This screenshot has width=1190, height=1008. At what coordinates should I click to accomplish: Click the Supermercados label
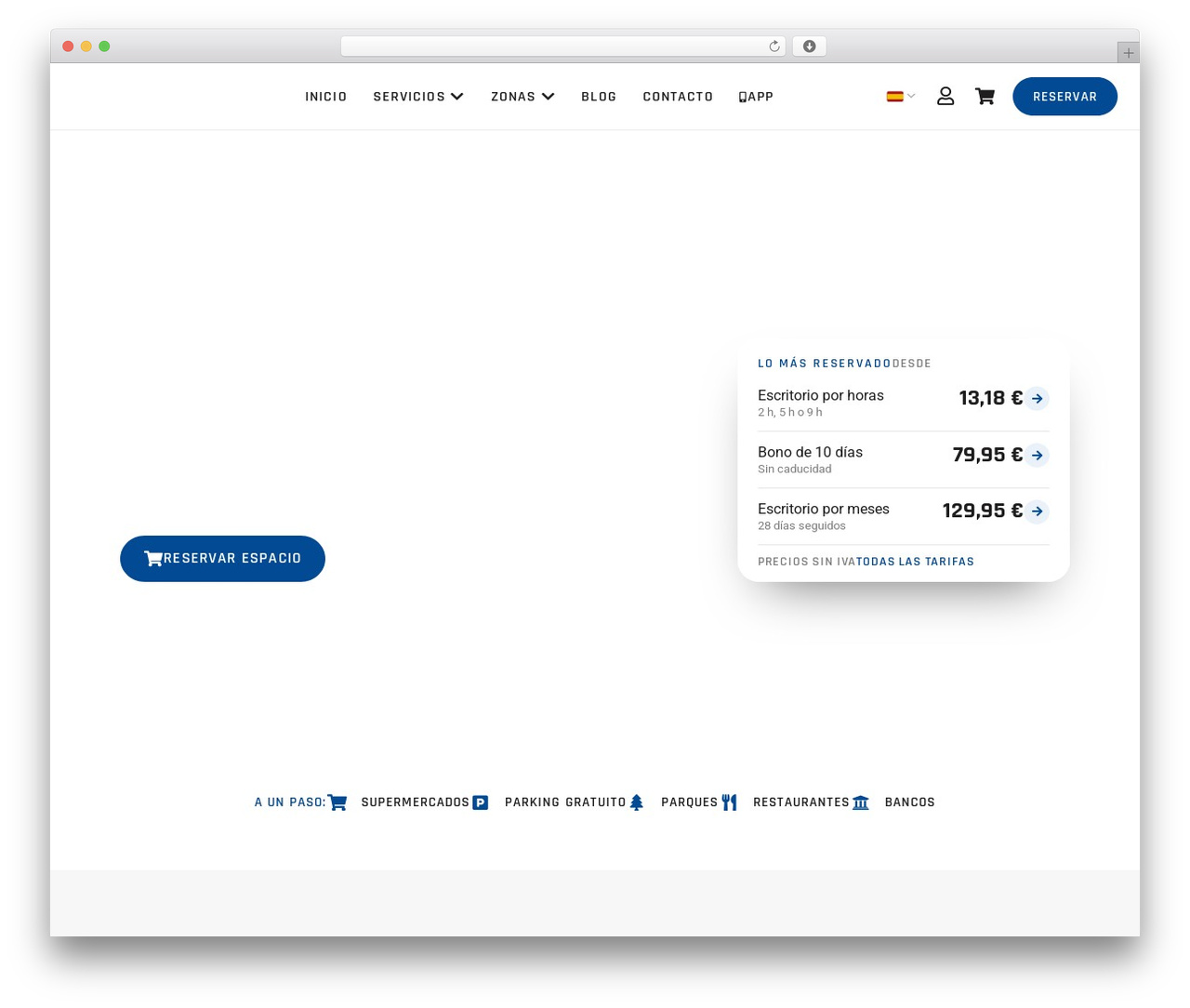[416, 802]
